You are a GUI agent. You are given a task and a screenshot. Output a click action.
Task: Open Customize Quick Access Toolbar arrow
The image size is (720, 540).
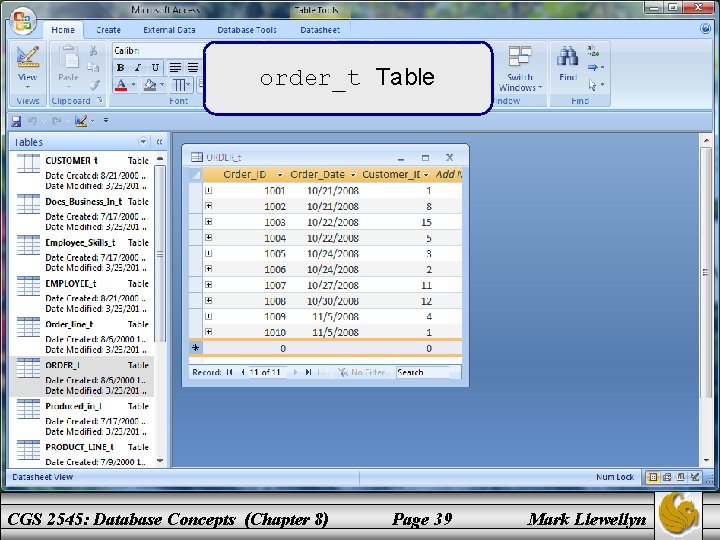click(x=106, y=120)
